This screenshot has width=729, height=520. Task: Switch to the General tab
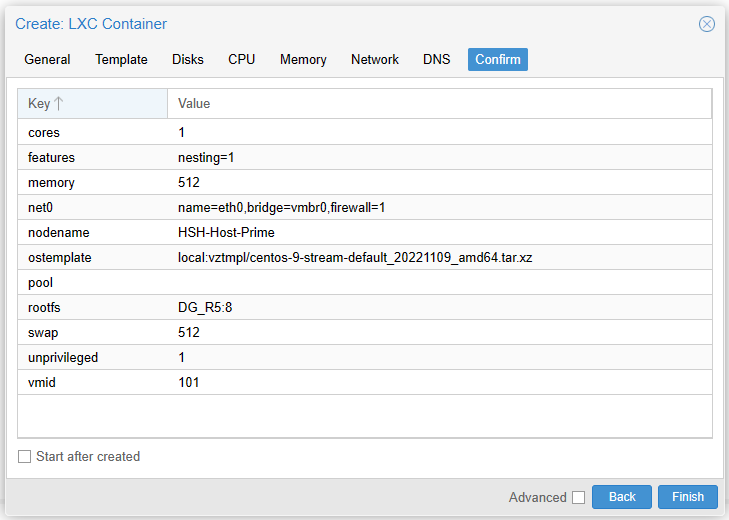click(47, 60)
